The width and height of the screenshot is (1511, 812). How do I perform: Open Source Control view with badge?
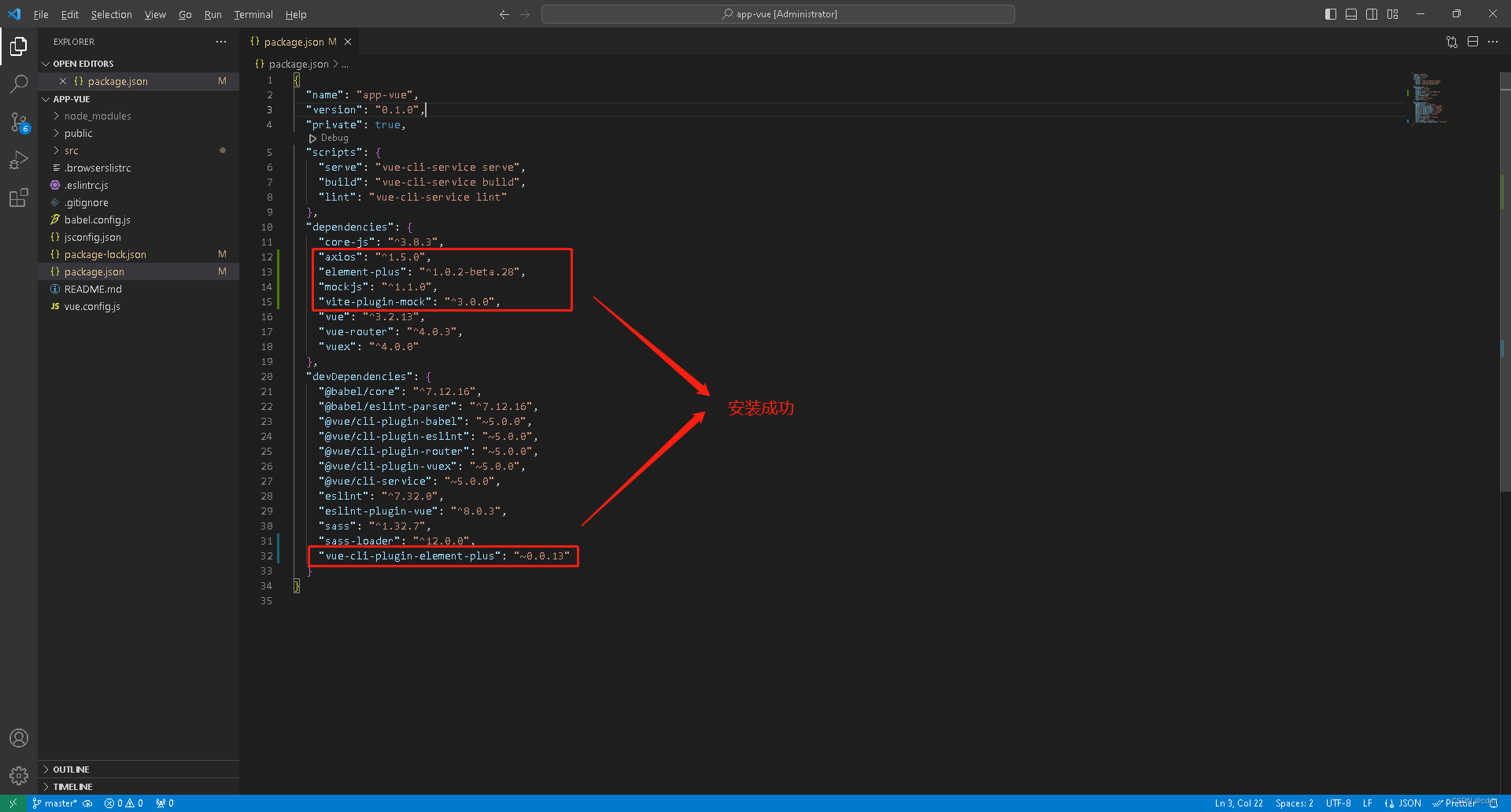tap(19, 122)
